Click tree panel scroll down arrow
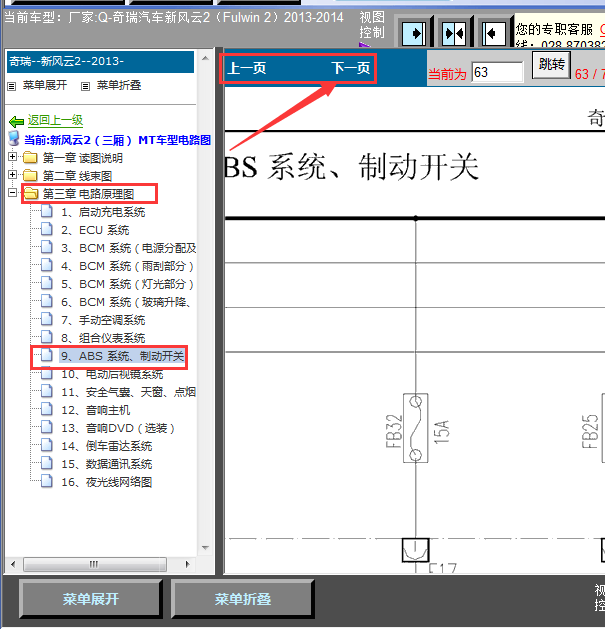 click(205, 548)
